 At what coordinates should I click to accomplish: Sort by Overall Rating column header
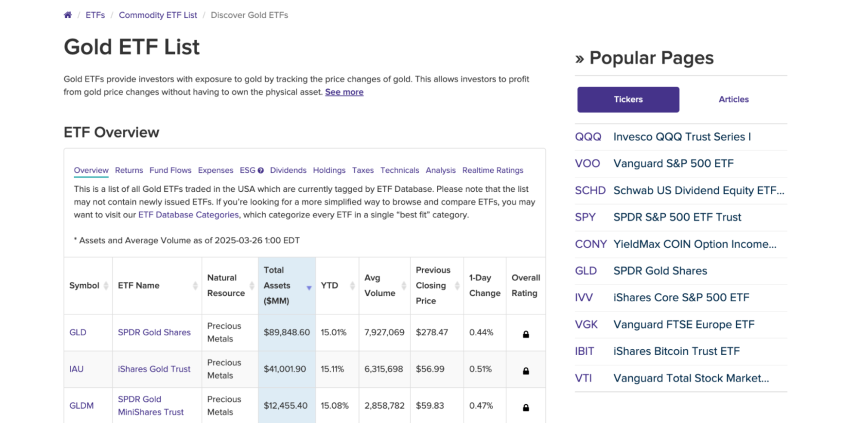click(x=525, y=286)
